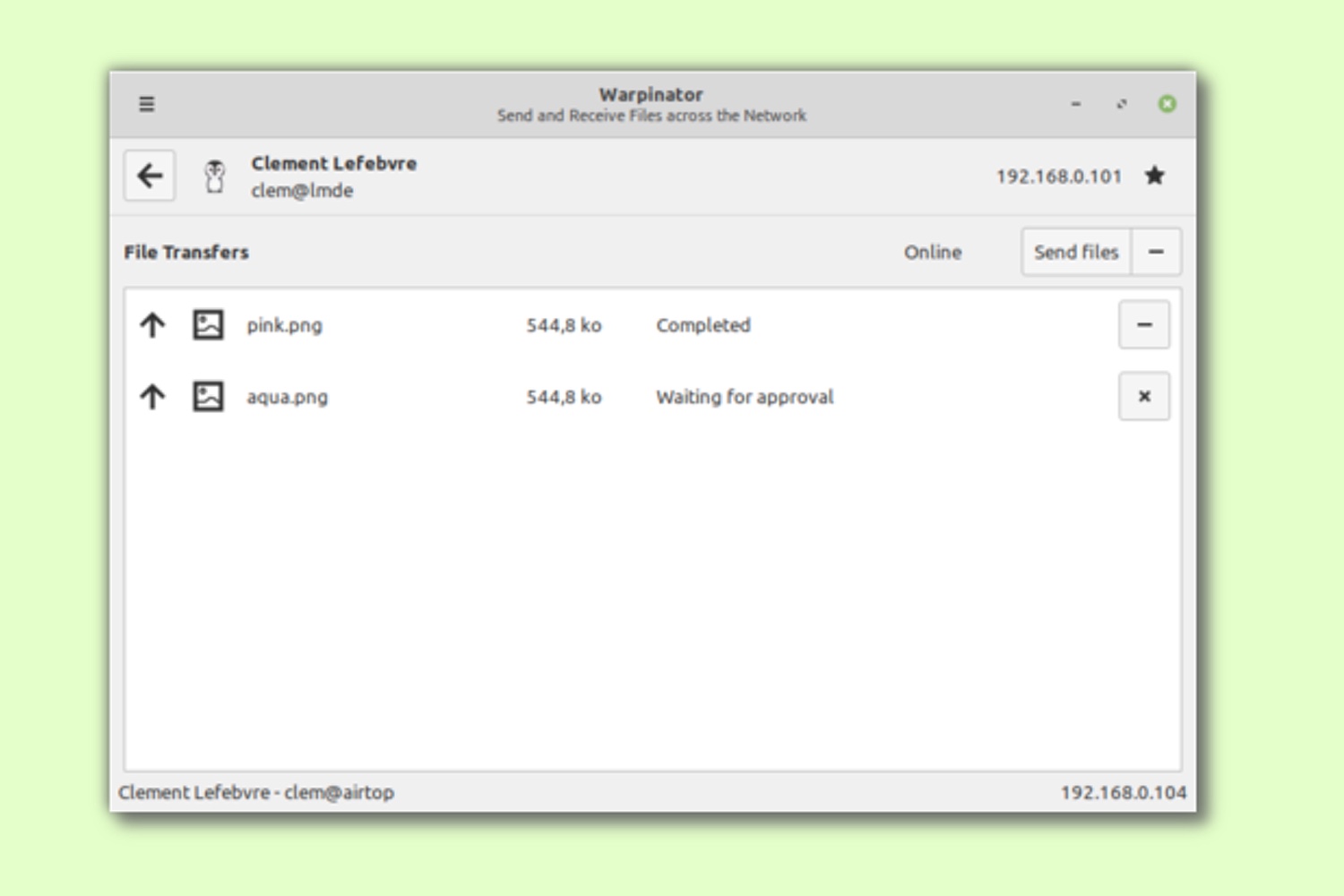Click the Online status label
The width and height of the screenshot is (1344, 896).
[933, 252]
